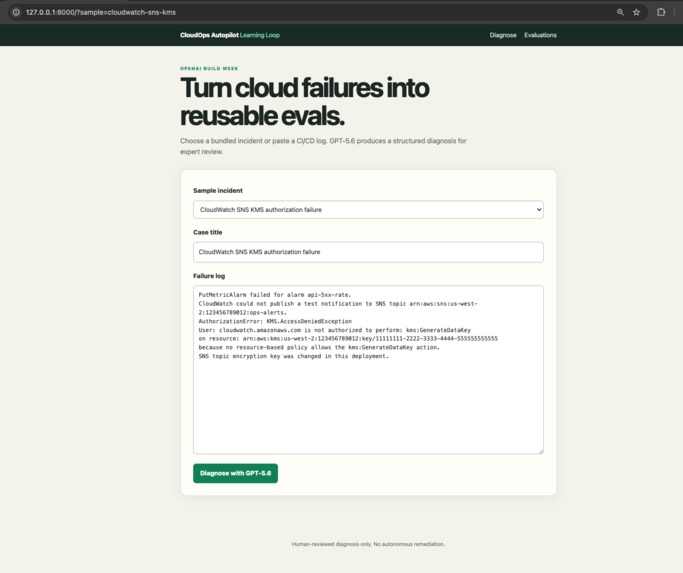Open the browser extensions puzzle icon
The image size is (683, 573).
pyautogui.click(x=661, y=12)
